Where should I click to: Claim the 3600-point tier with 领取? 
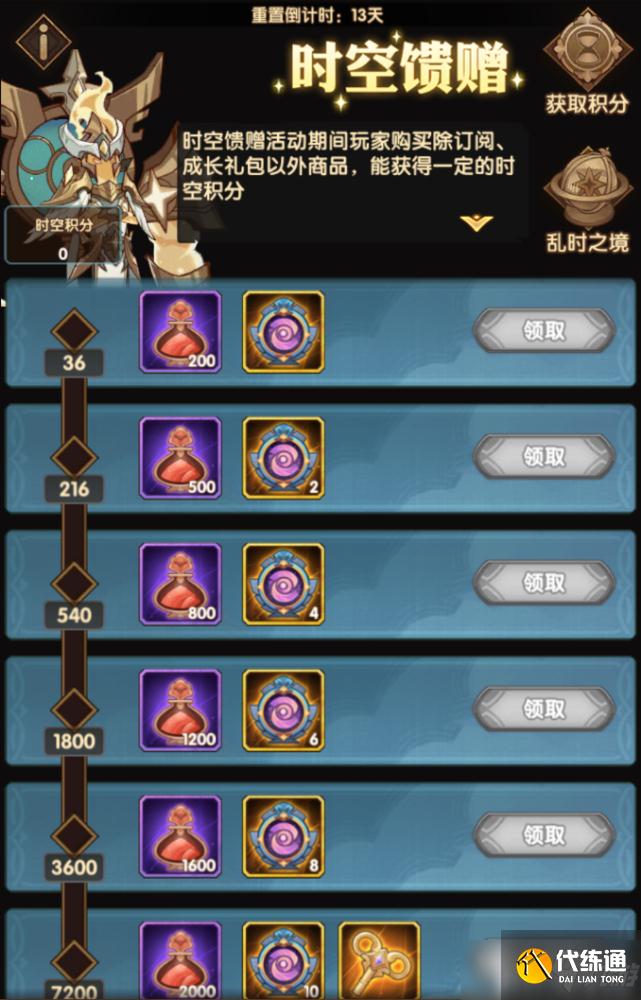[544, 835]
